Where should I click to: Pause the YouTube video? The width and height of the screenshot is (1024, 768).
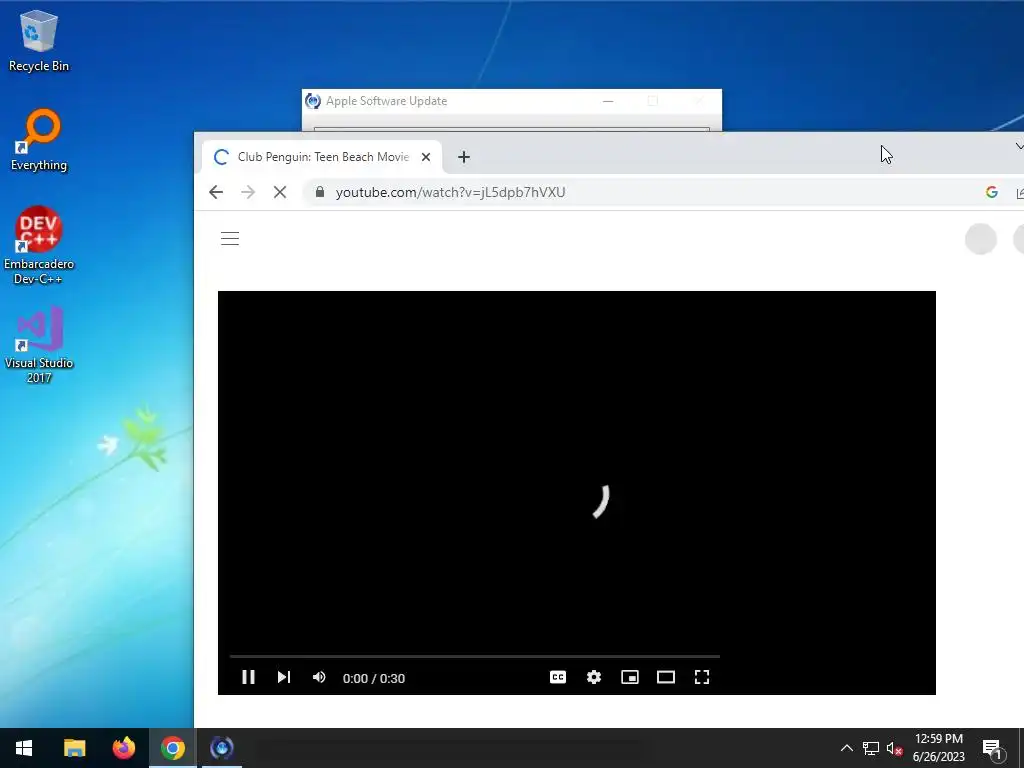(x=248, y=677)
